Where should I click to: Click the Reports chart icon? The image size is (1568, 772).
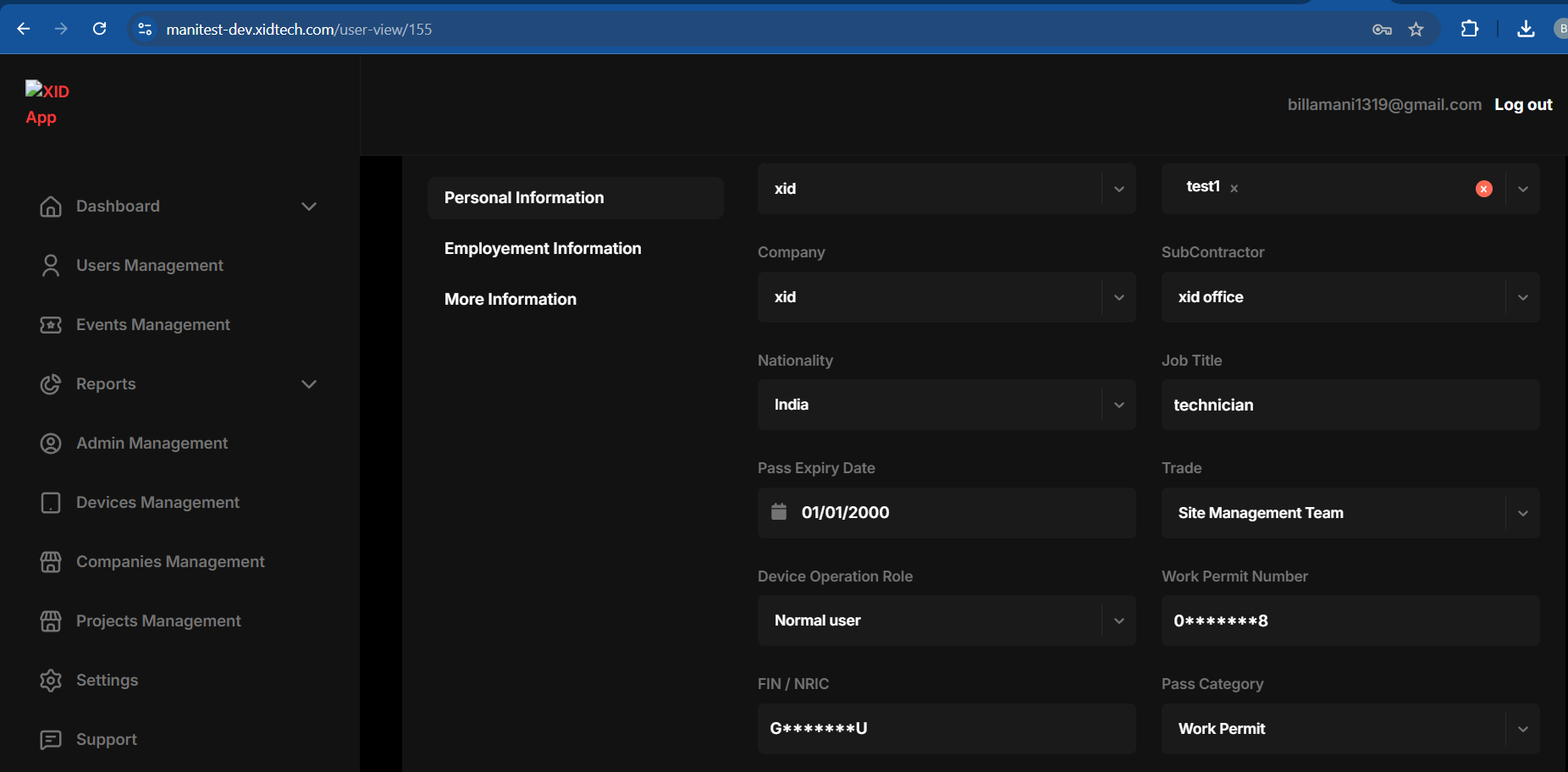pos(51,384)
